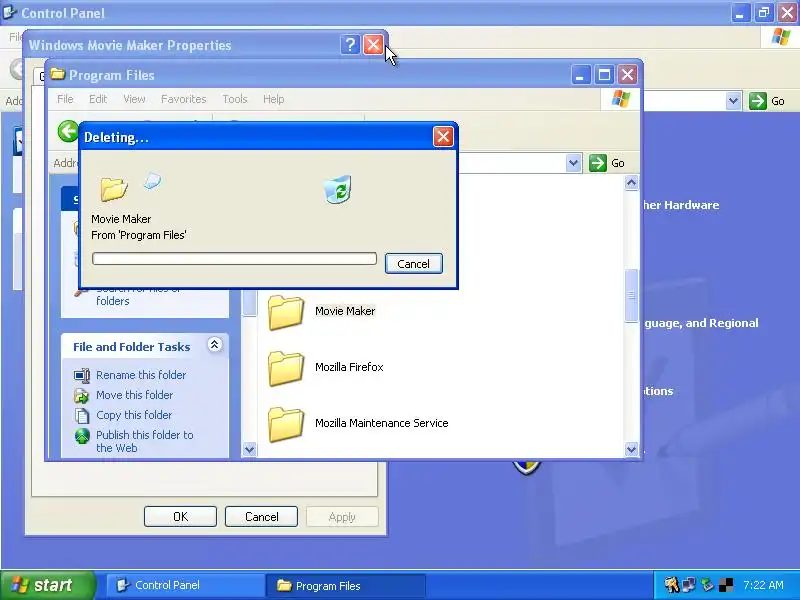
Task: Click Rename this folder link
Action: coord(141,375)
